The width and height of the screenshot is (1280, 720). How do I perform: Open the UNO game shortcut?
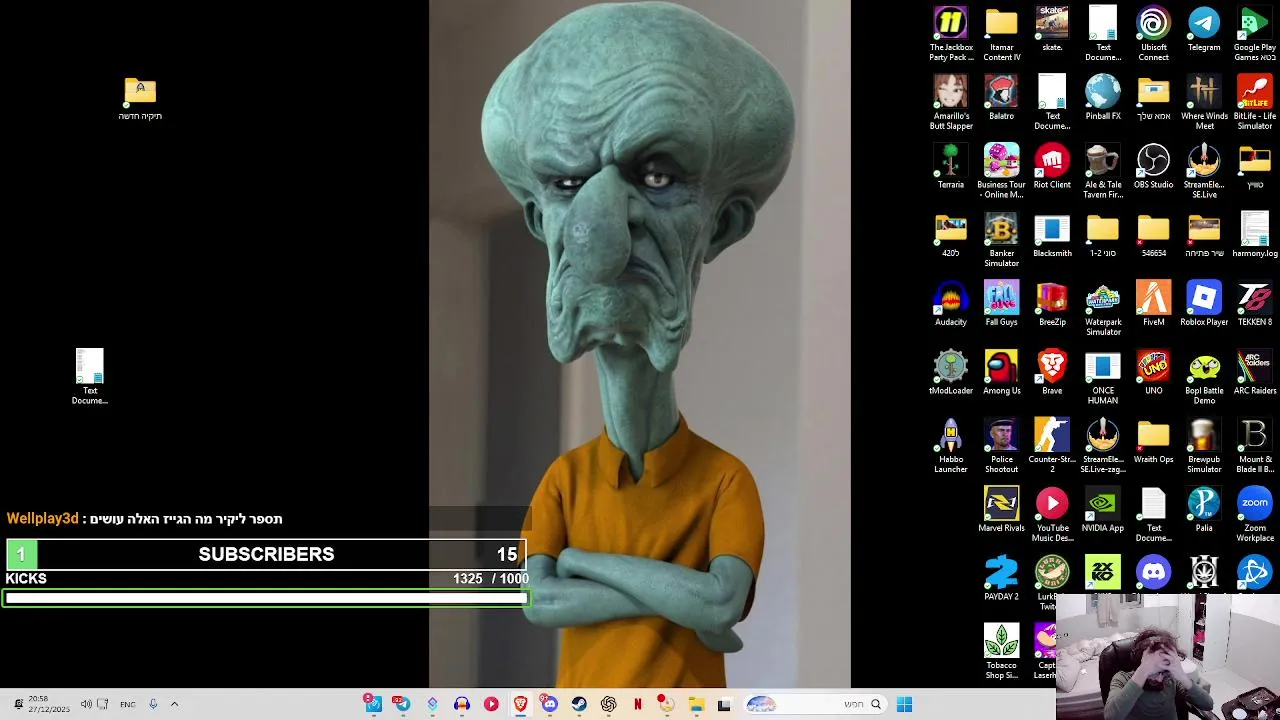1153,373
